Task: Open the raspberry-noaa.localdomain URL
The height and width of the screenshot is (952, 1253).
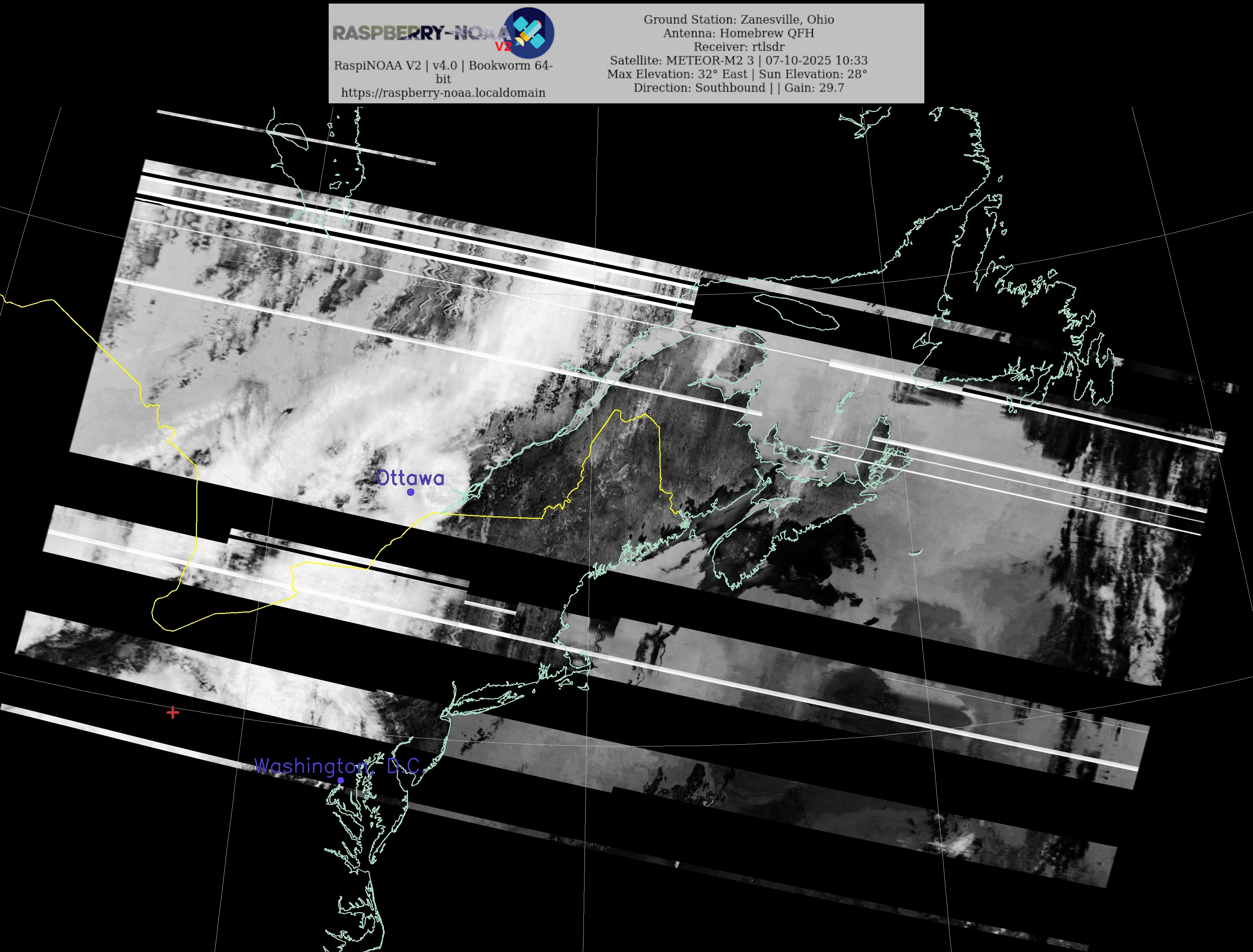Action: point(442,93)
